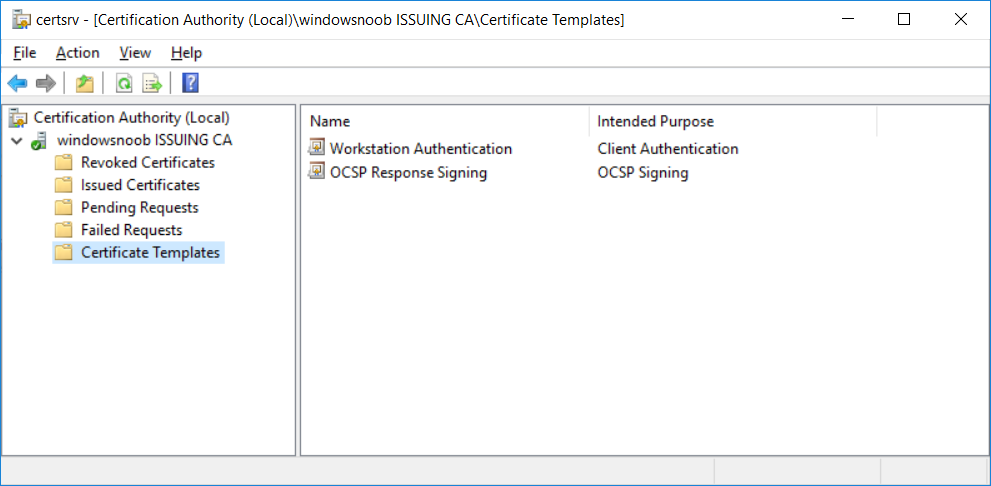Click the Refresh toolbar icon
Viewport: 991px width, 486px height.
124,83
